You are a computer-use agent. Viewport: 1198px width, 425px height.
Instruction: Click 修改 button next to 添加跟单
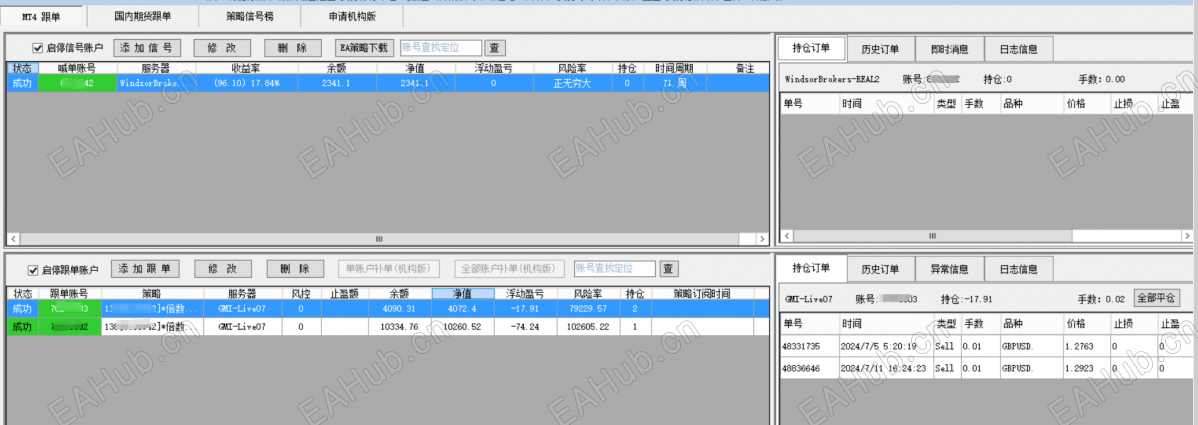(222, 269)
